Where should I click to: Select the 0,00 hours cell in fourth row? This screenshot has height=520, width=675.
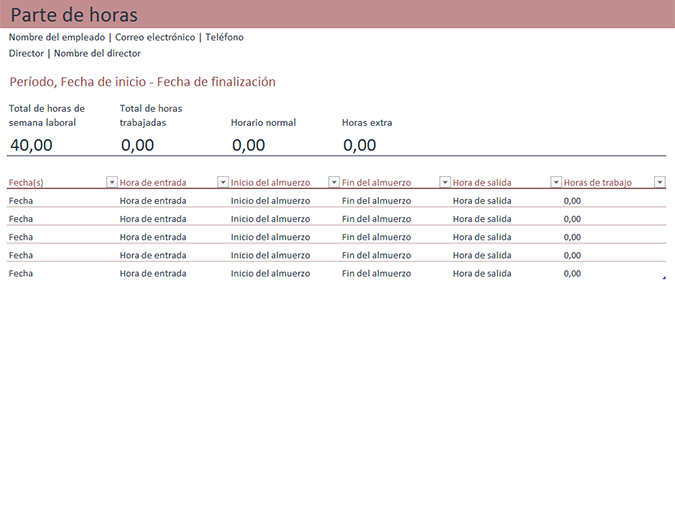click(x=572, y=255)
